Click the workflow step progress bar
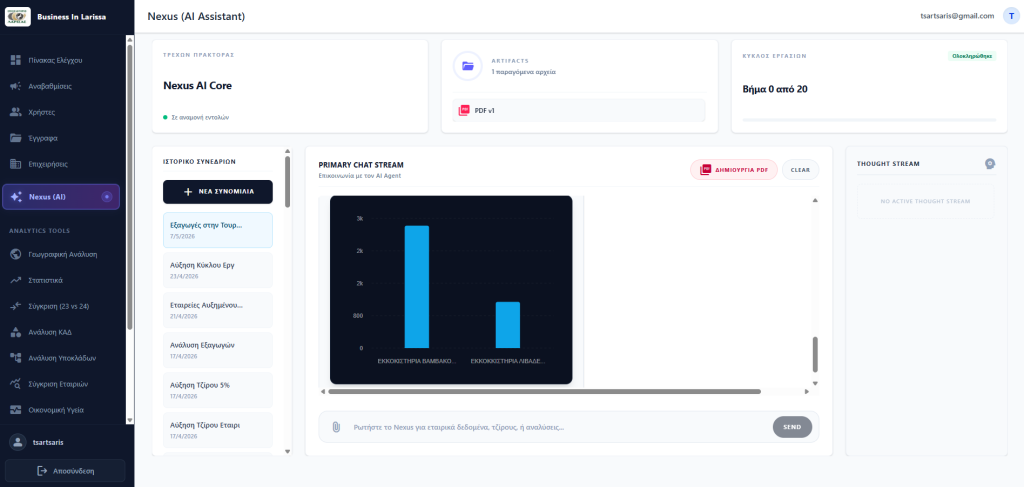1024x487 pixels. pos(869,120)
